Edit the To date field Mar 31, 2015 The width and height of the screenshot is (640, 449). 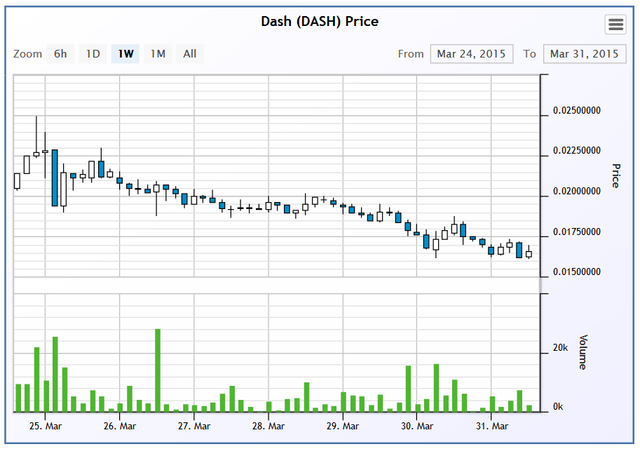coord(584,54)
